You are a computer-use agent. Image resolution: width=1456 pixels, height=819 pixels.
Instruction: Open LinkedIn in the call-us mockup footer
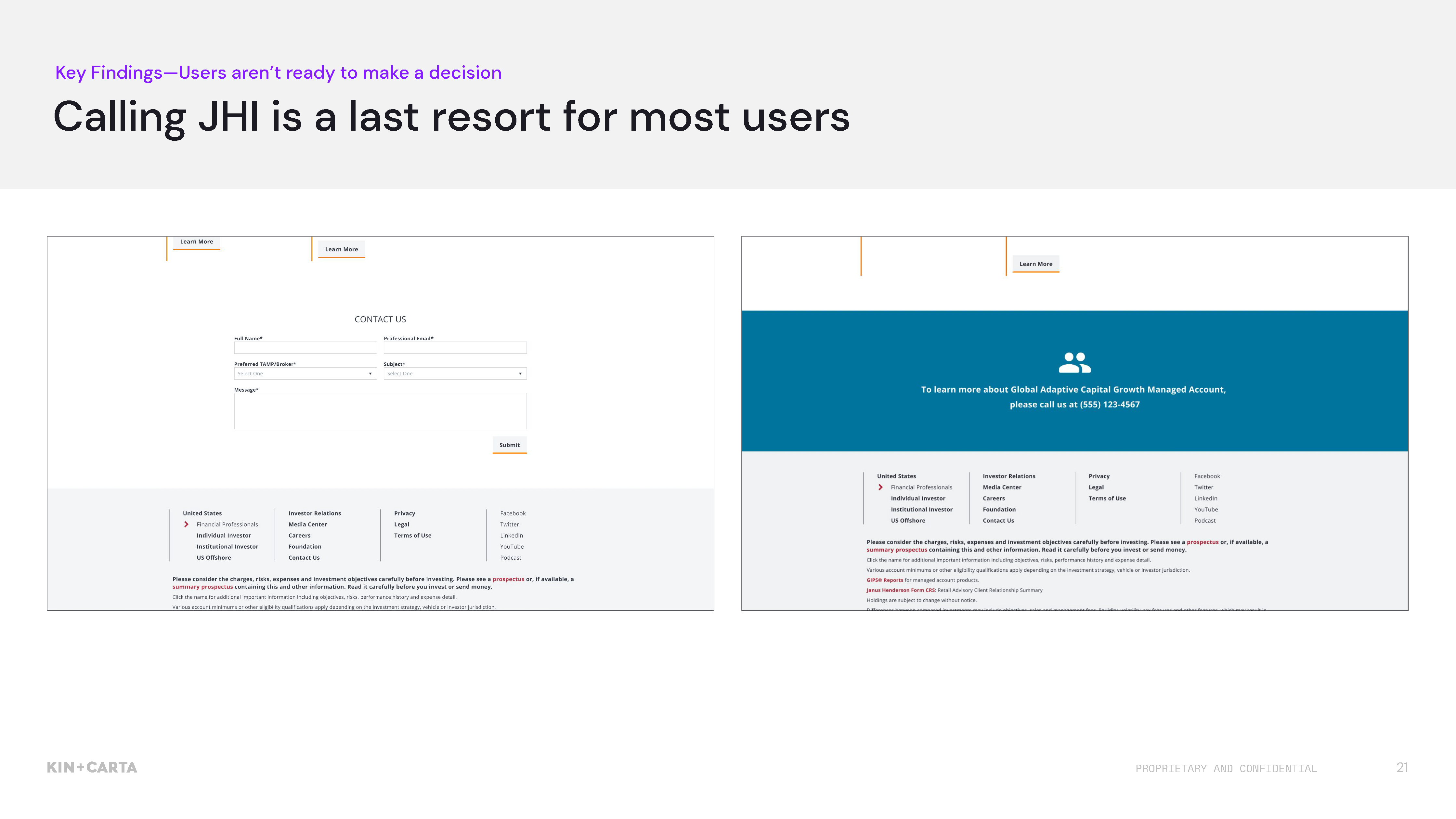coord(1206,498)
